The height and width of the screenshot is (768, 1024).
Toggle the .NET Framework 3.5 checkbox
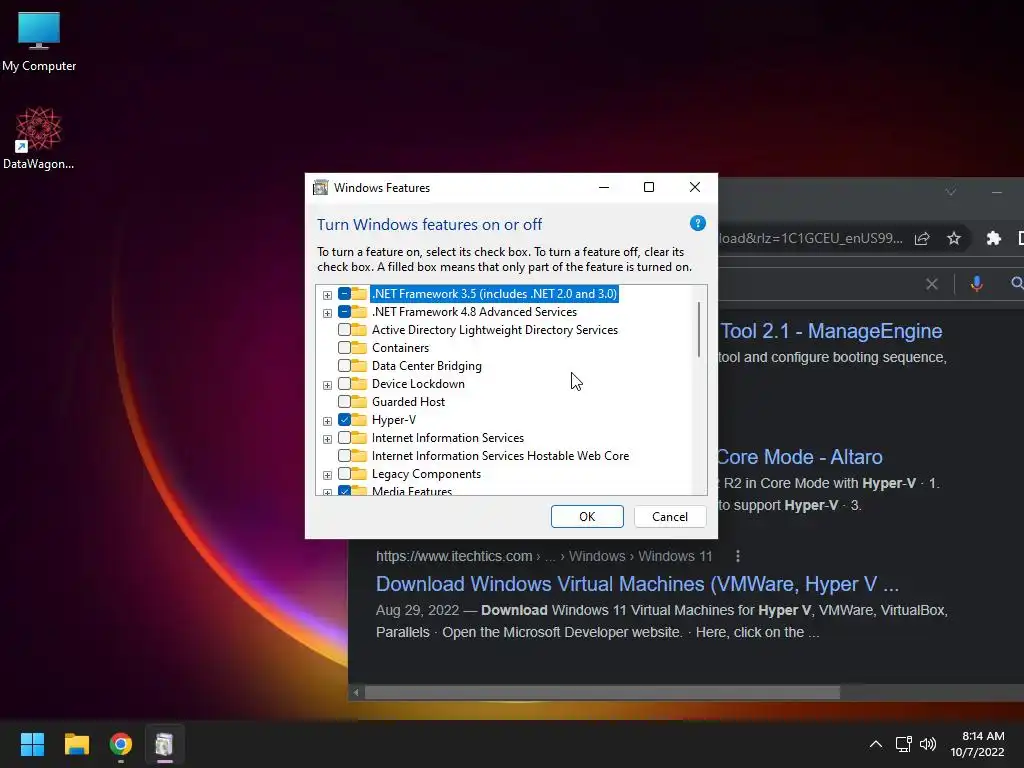point(344,294)
